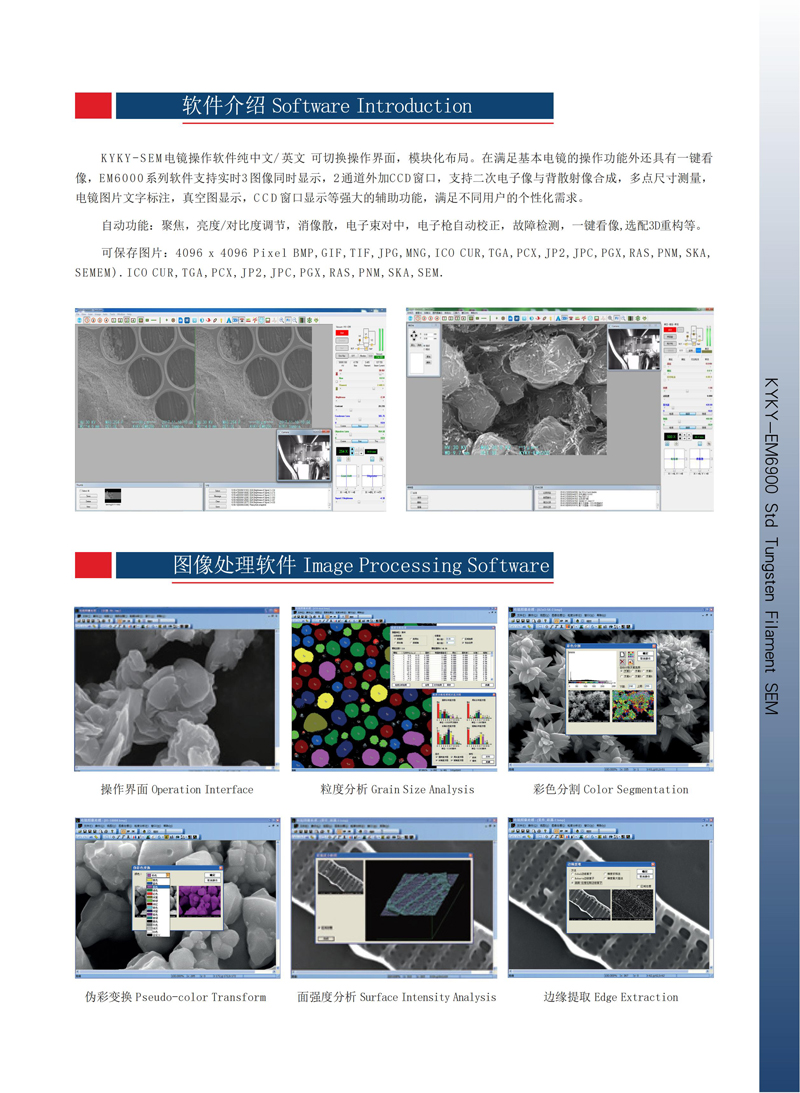Open the SEM screenshot showing crystal particles

tap(560, 409)
